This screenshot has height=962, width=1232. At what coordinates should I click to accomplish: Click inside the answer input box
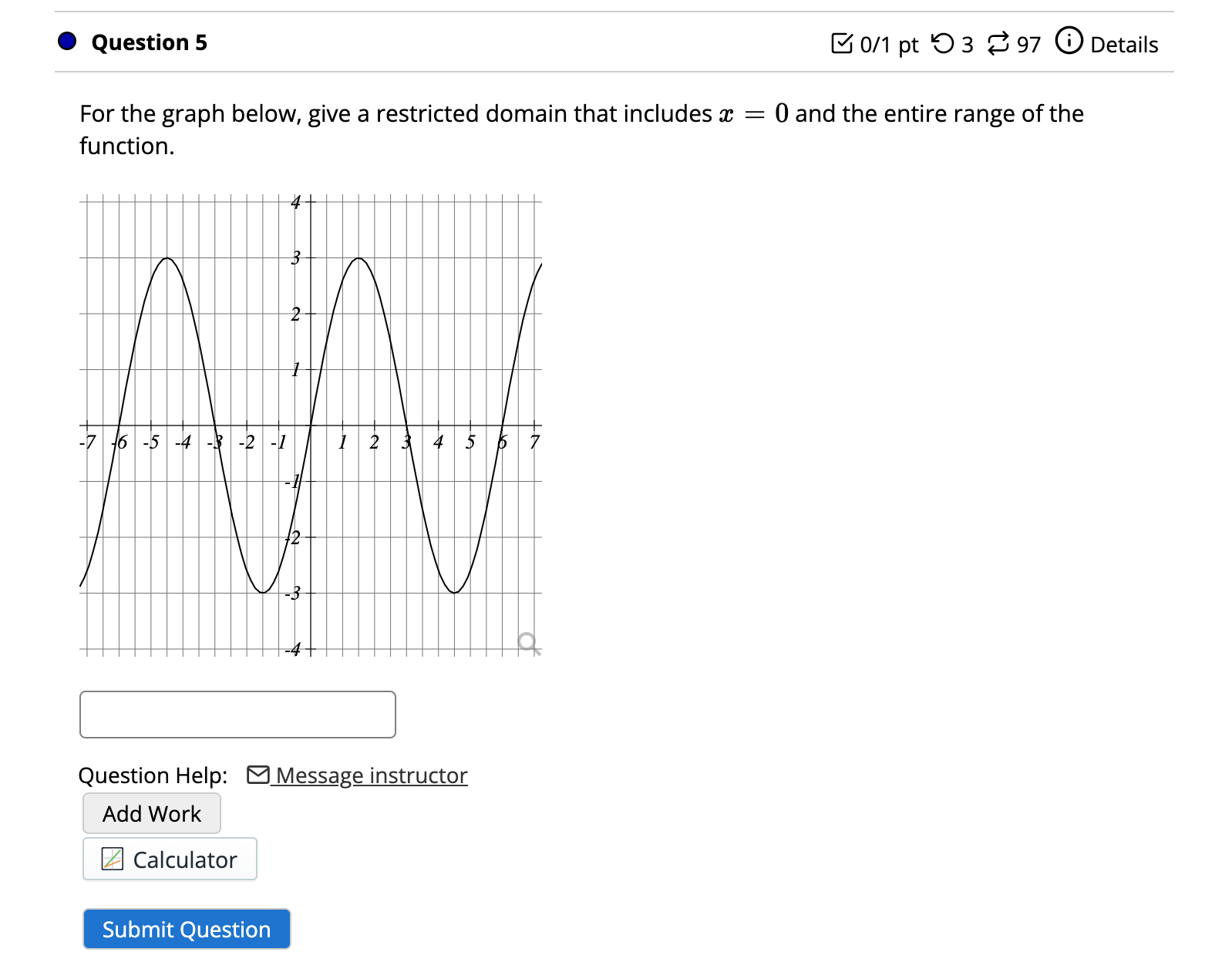click(x=237, y=715)
